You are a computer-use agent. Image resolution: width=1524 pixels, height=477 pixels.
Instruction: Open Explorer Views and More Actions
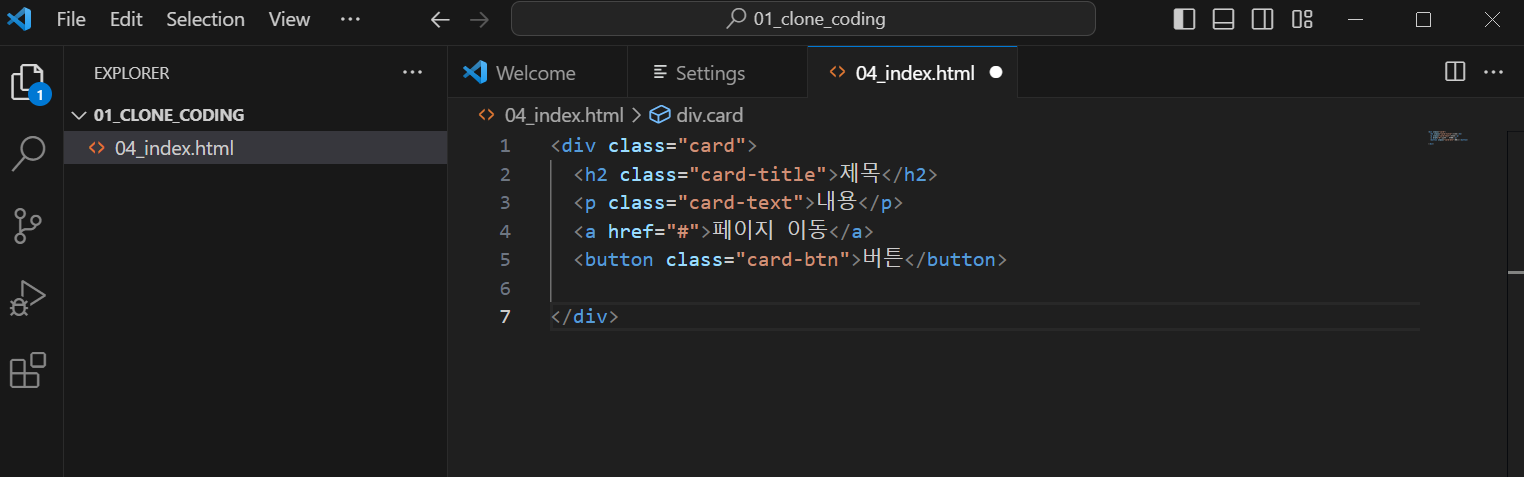coord(412,72)
